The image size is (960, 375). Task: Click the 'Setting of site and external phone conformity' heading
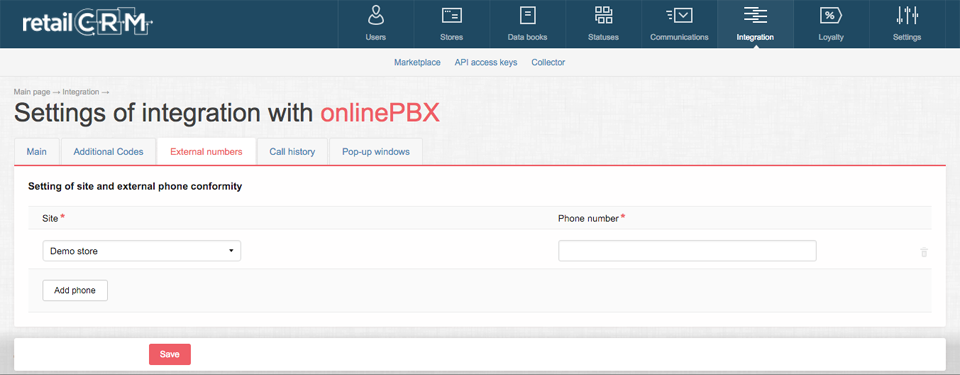point(135,186)
